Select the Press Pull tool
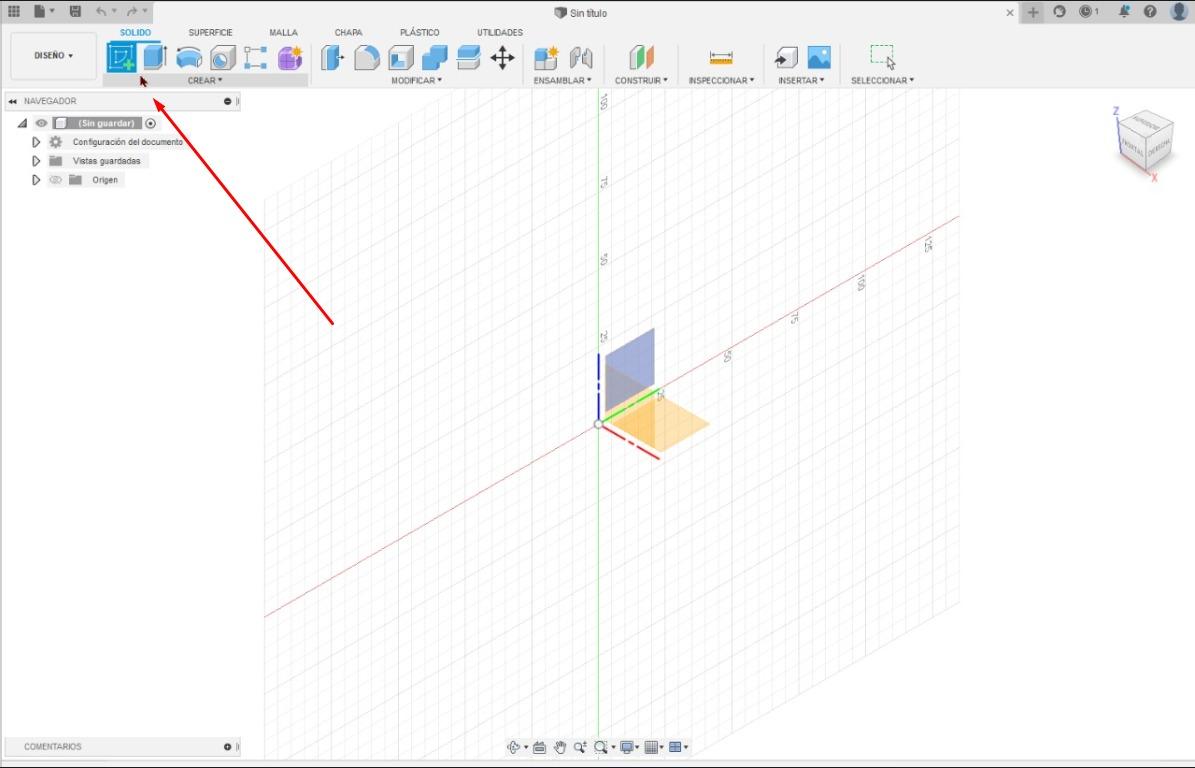Image resolution: width=1195 pixels, height=768 pixels. point(332,58)
